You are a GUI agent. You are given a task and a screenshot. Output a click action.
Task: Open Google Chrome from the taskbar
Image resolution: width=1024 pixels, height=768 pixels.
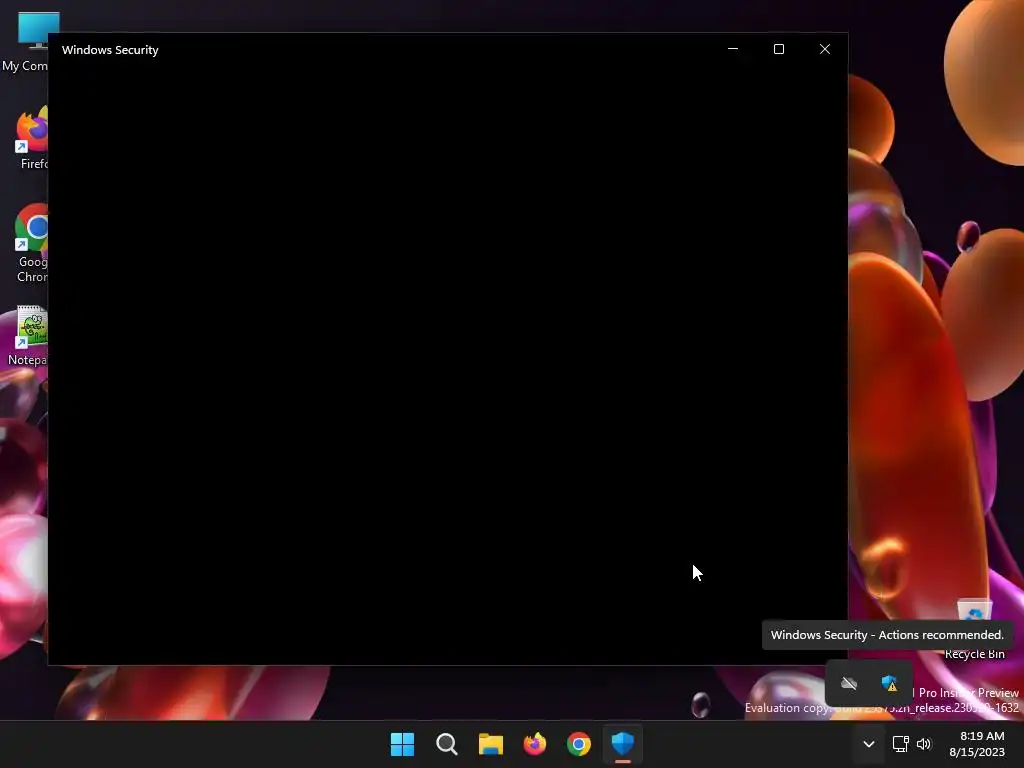coord(579,744)
